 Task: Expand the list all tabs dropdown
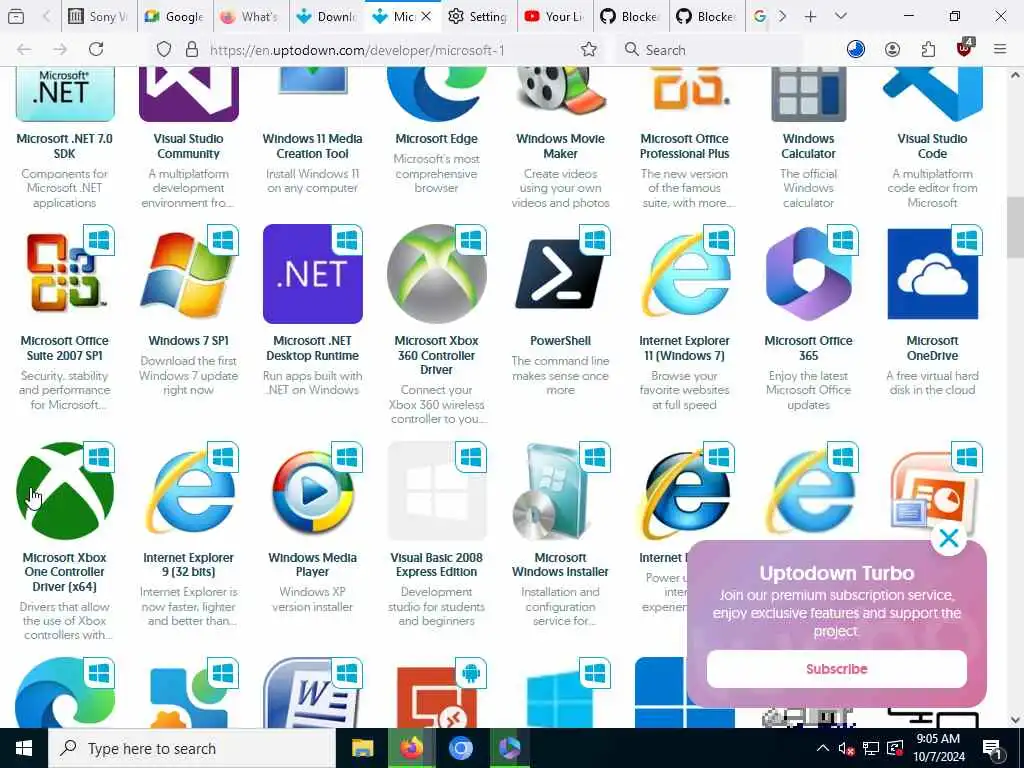841,16
